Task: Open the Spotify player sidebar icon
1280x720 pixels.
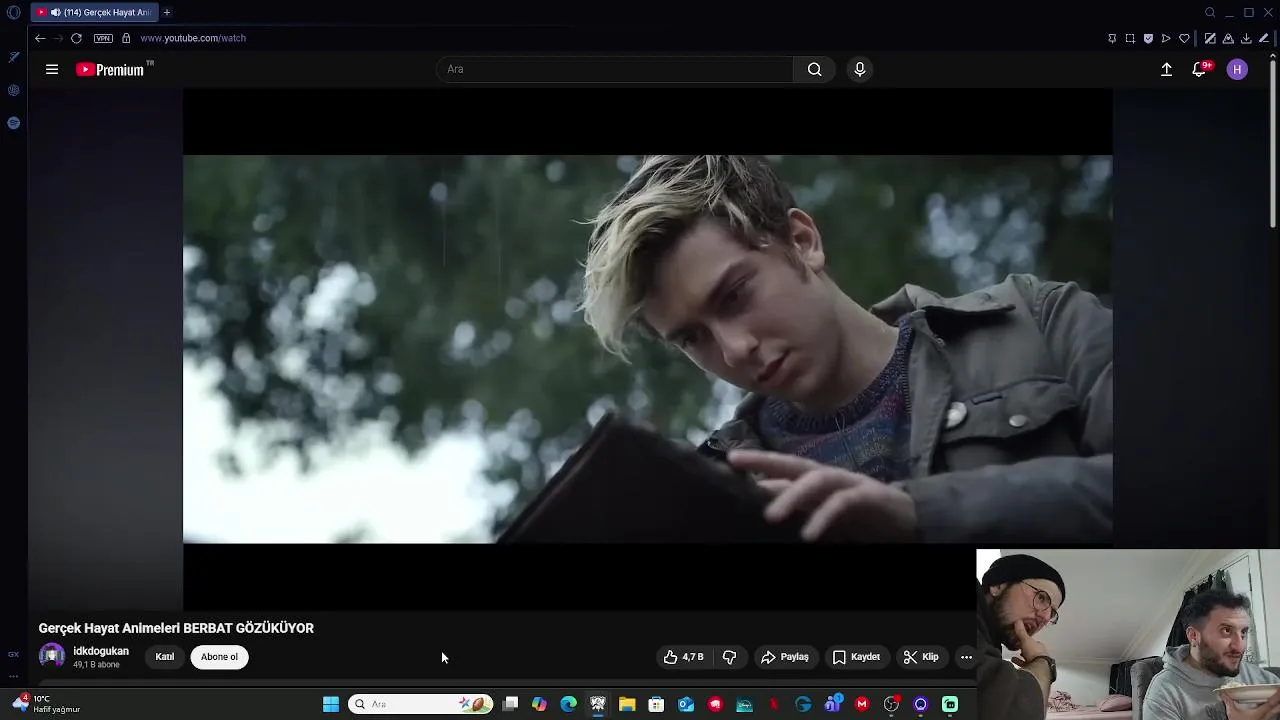Action: [13, 123]
